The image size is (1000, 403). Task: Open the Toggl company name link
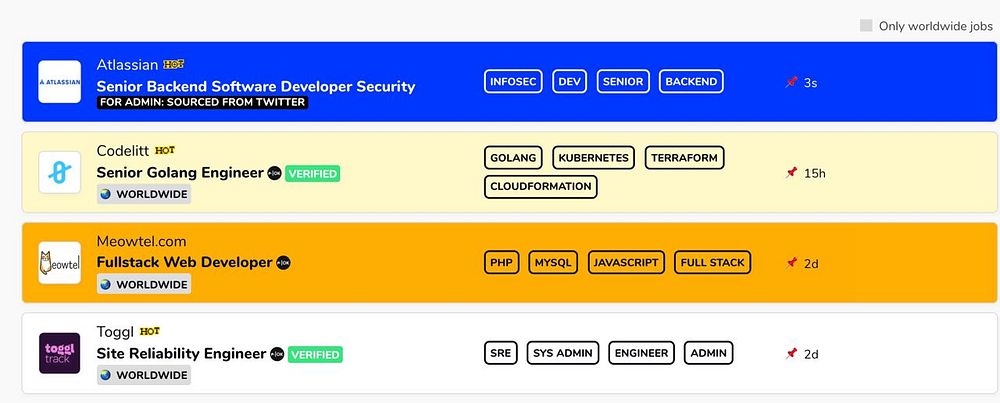[x=115, y=331]
